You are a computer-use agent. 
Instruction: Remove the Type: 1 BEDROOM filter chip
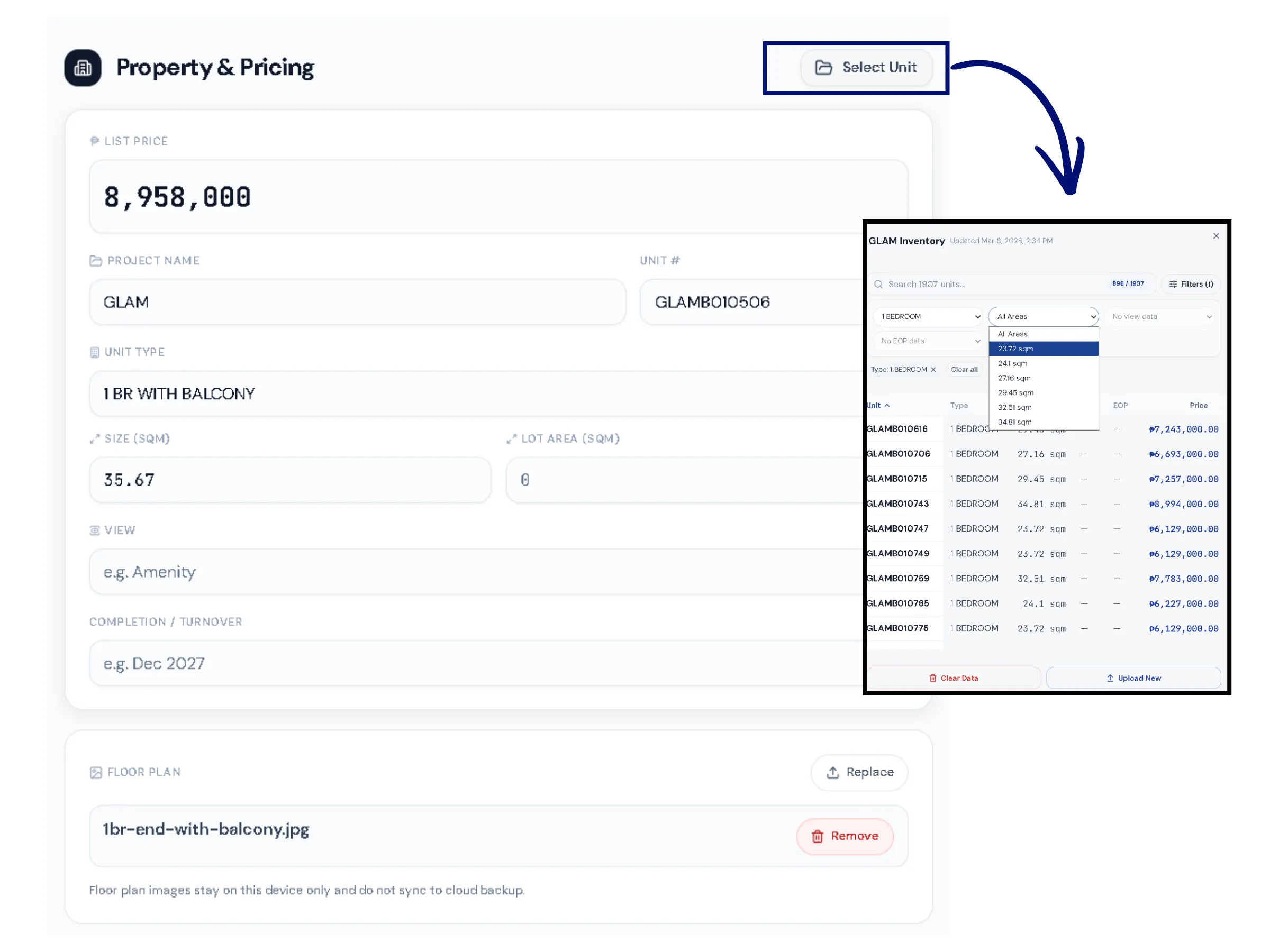pyautogui.click(x=933, y=370)
